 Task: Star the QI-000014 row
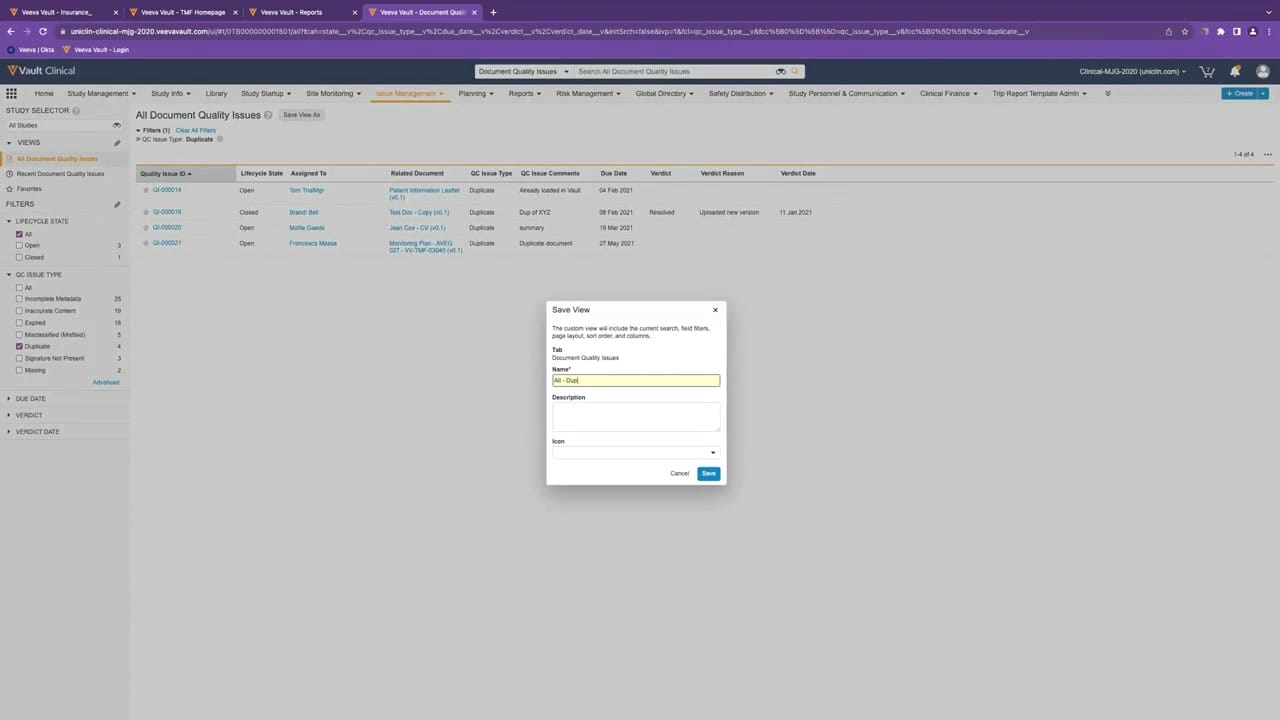146,190
